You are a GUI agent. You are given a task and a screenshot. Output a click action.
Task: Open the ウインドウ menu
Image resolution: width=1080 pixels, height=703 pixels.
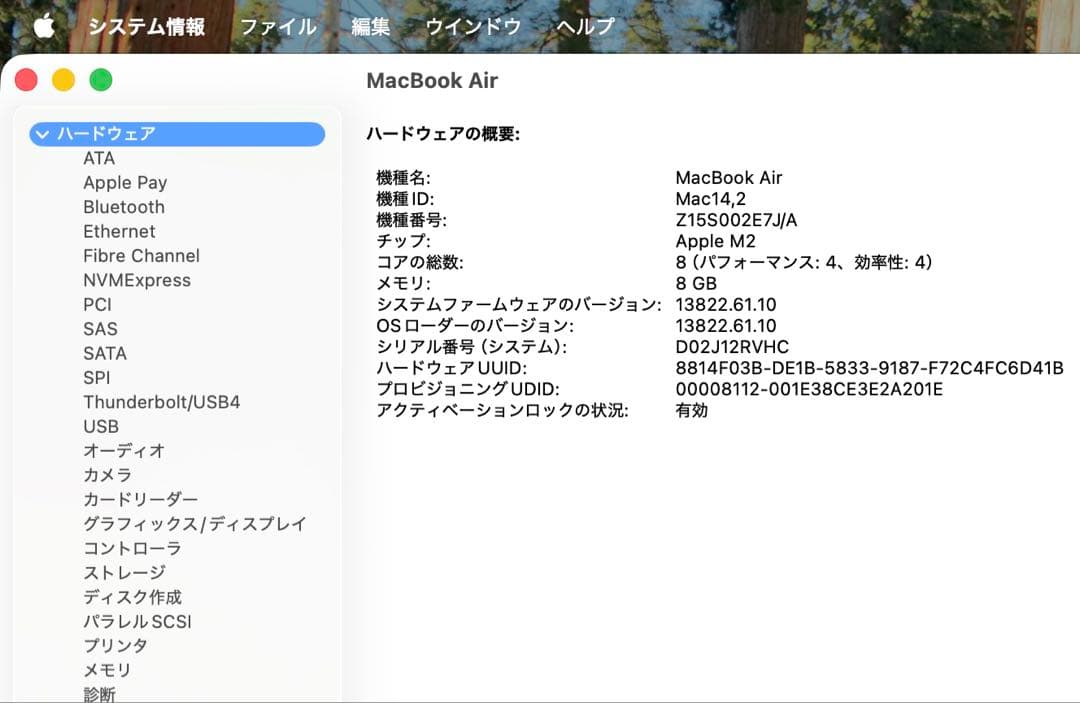pos(472,26)
